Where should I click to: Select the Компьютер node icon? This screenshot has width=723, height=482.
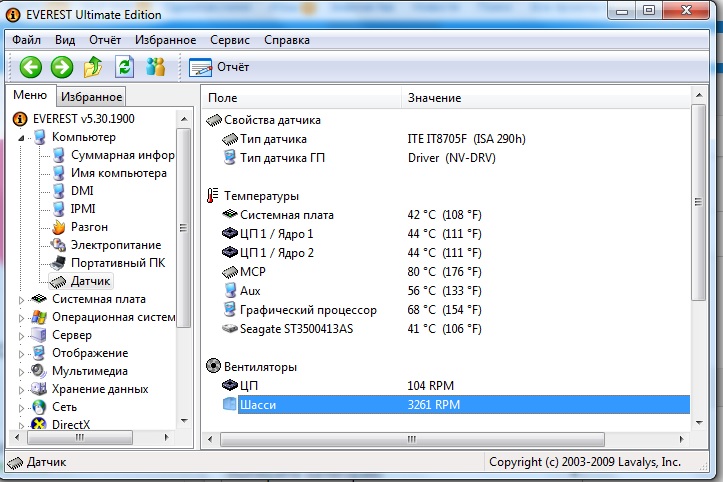point(40,137)
